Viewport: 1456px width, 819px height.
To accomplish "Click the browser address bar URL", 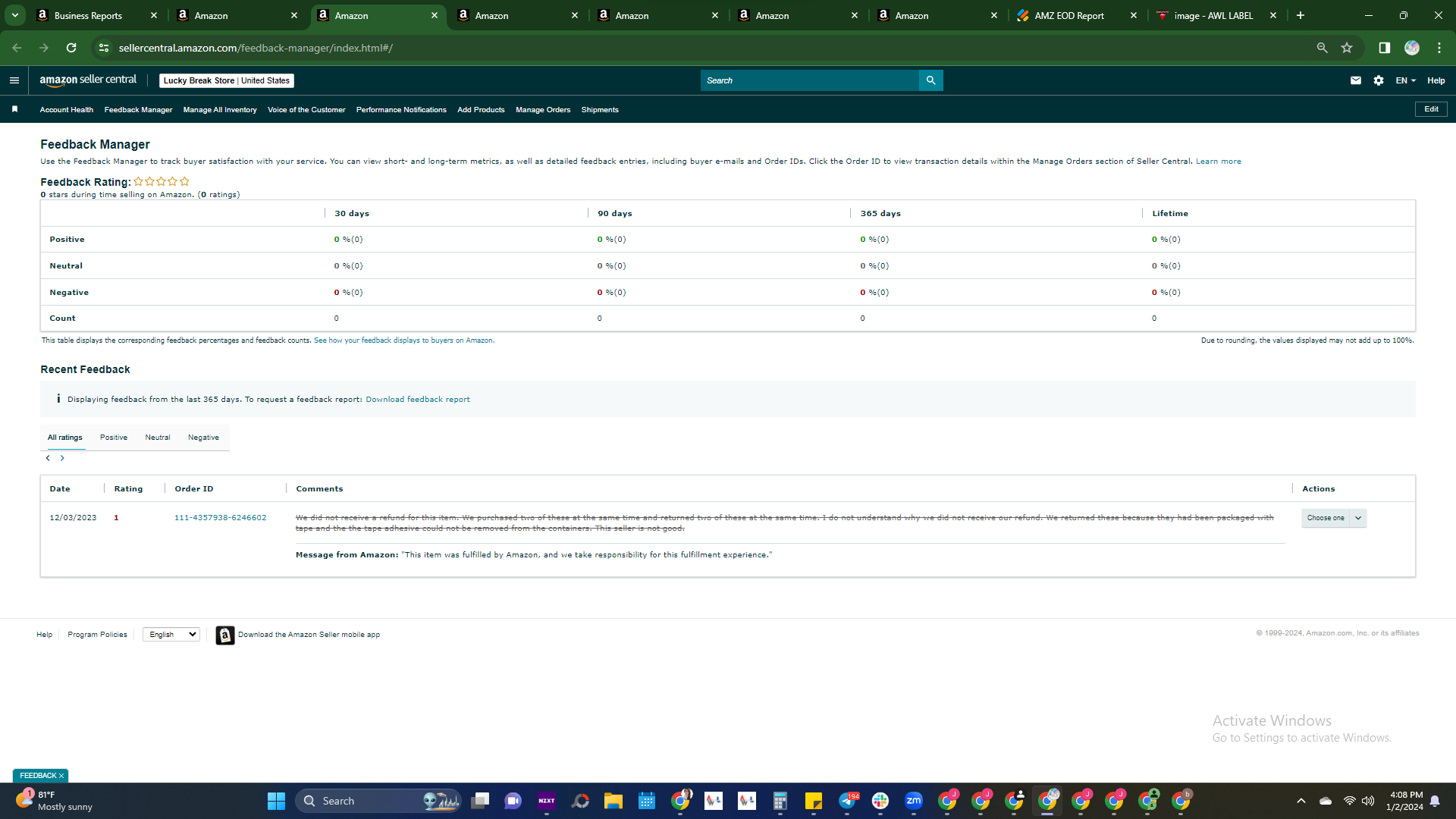I will [256, 48].
